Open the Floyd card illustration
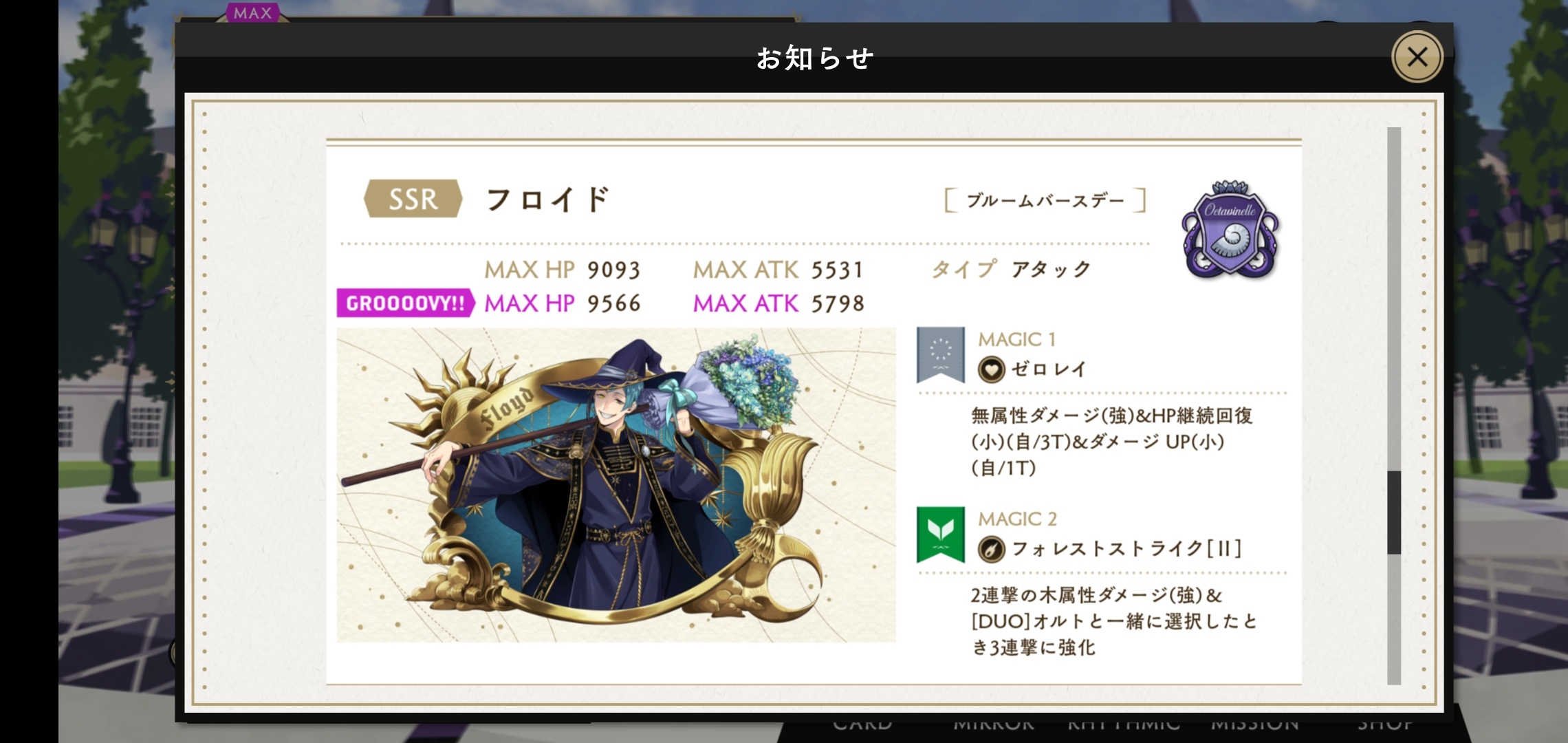This screenshot has width=1568, height=743. point(616,486)
